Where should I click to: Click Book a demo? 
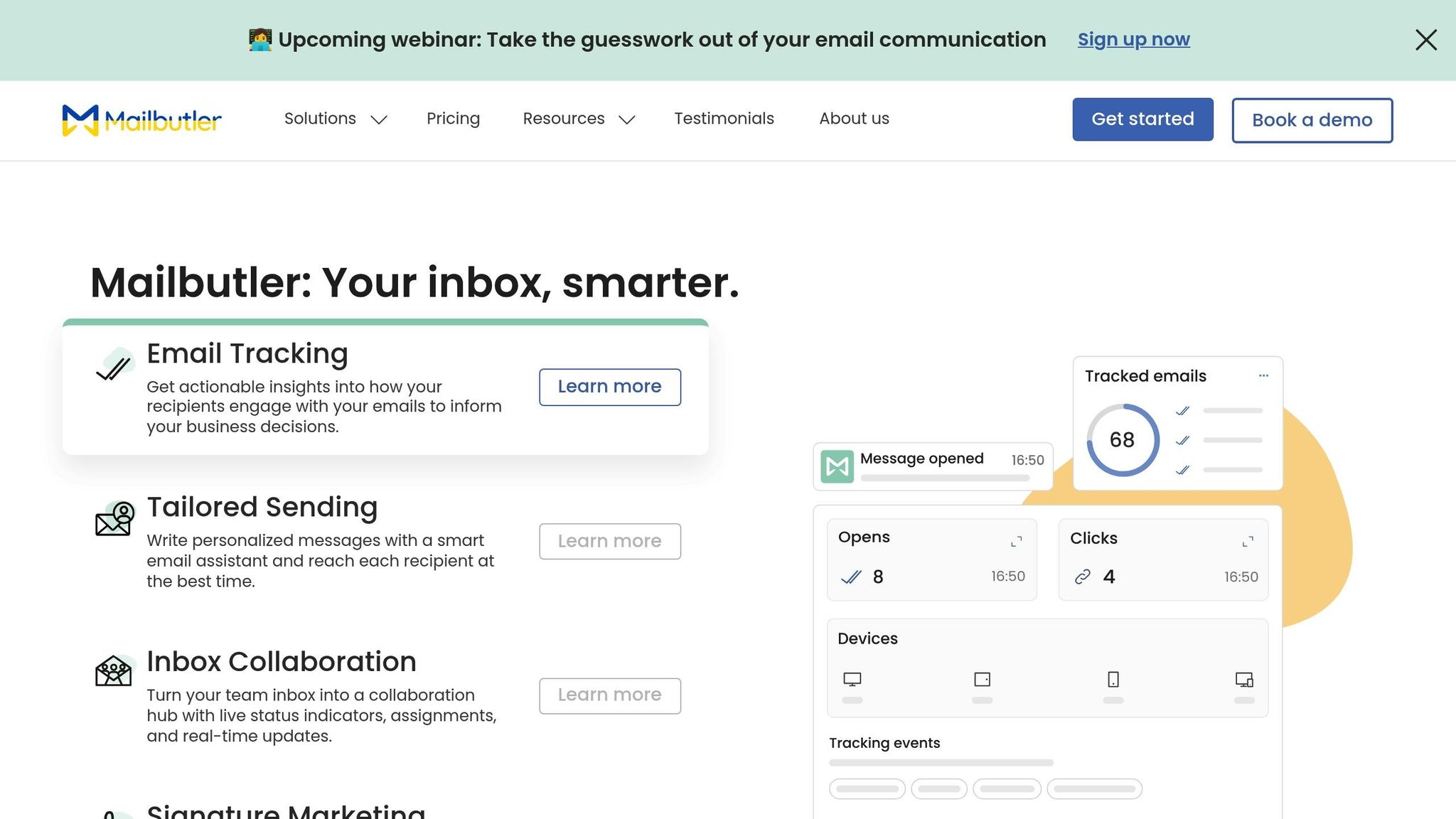coord(1312,119)
